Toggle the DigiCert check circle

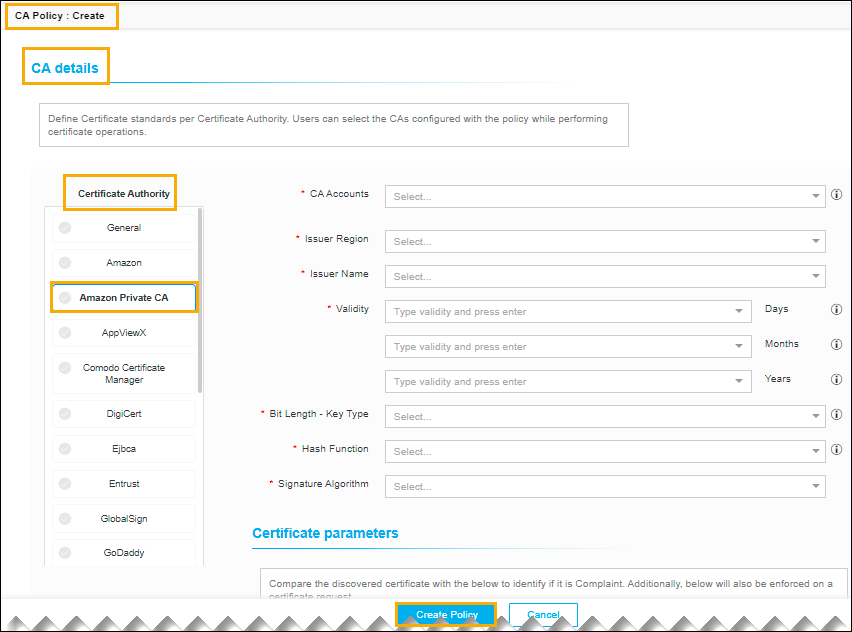[x=65, y=414]
